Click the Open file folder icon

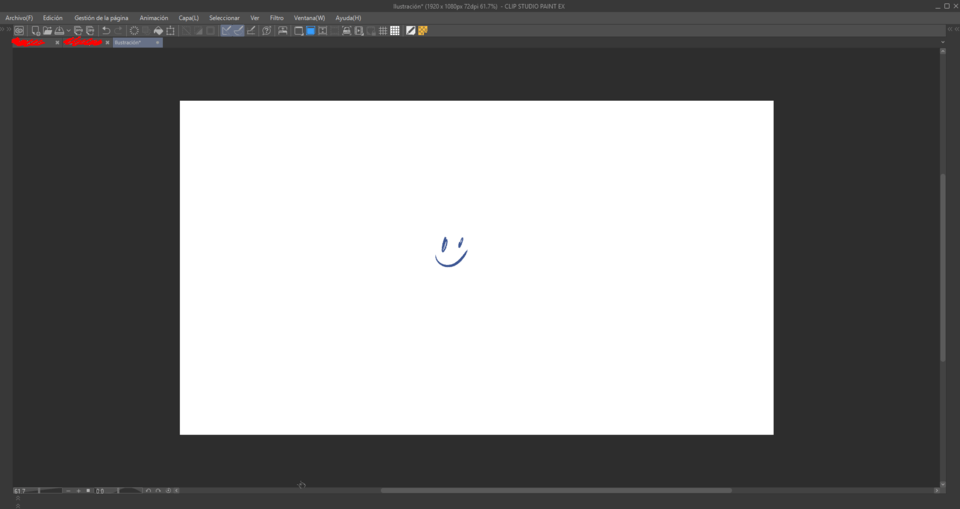[x=48, y=31]
